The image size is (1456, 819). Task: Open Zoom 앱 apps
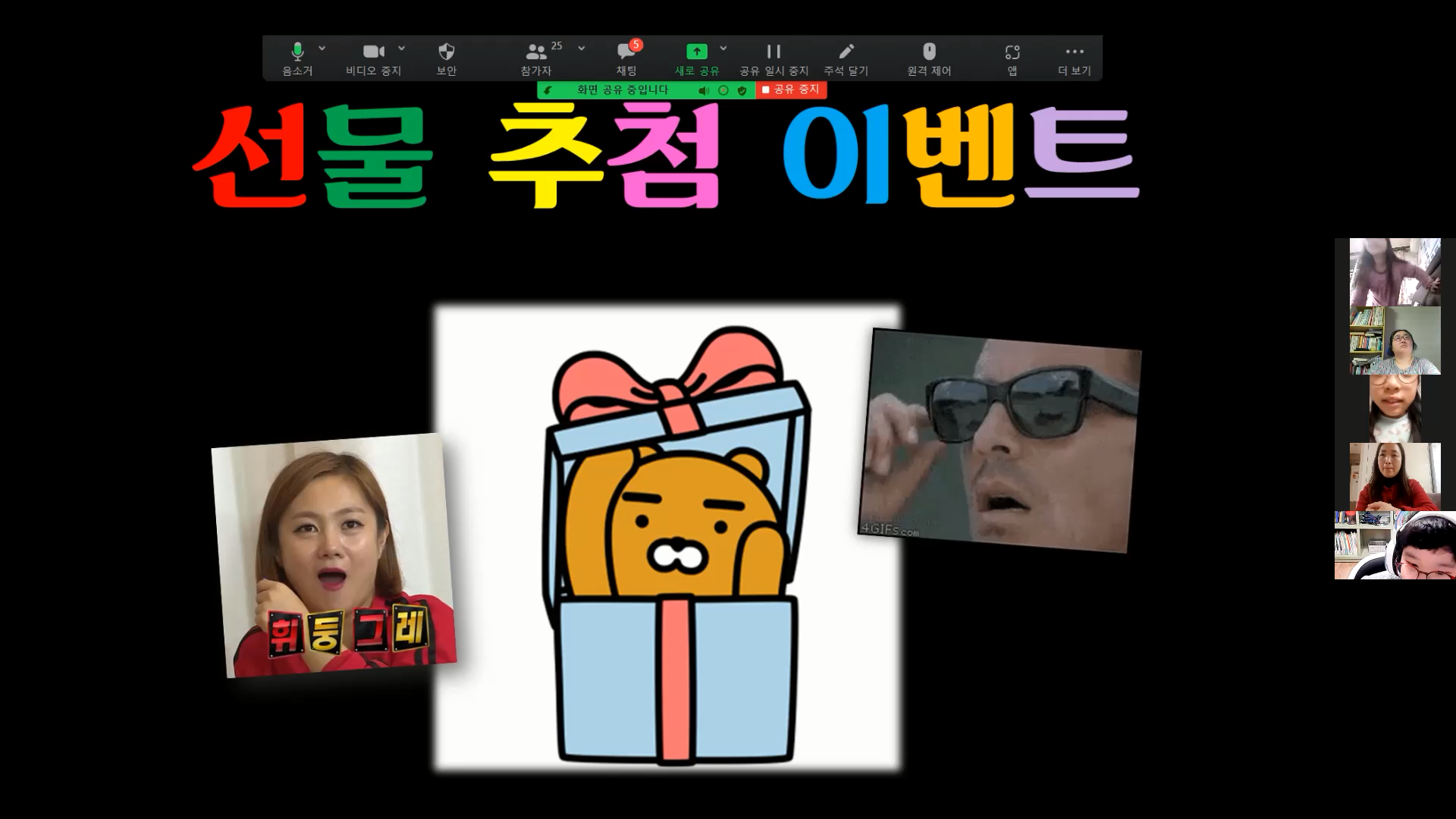(1012, 58)
